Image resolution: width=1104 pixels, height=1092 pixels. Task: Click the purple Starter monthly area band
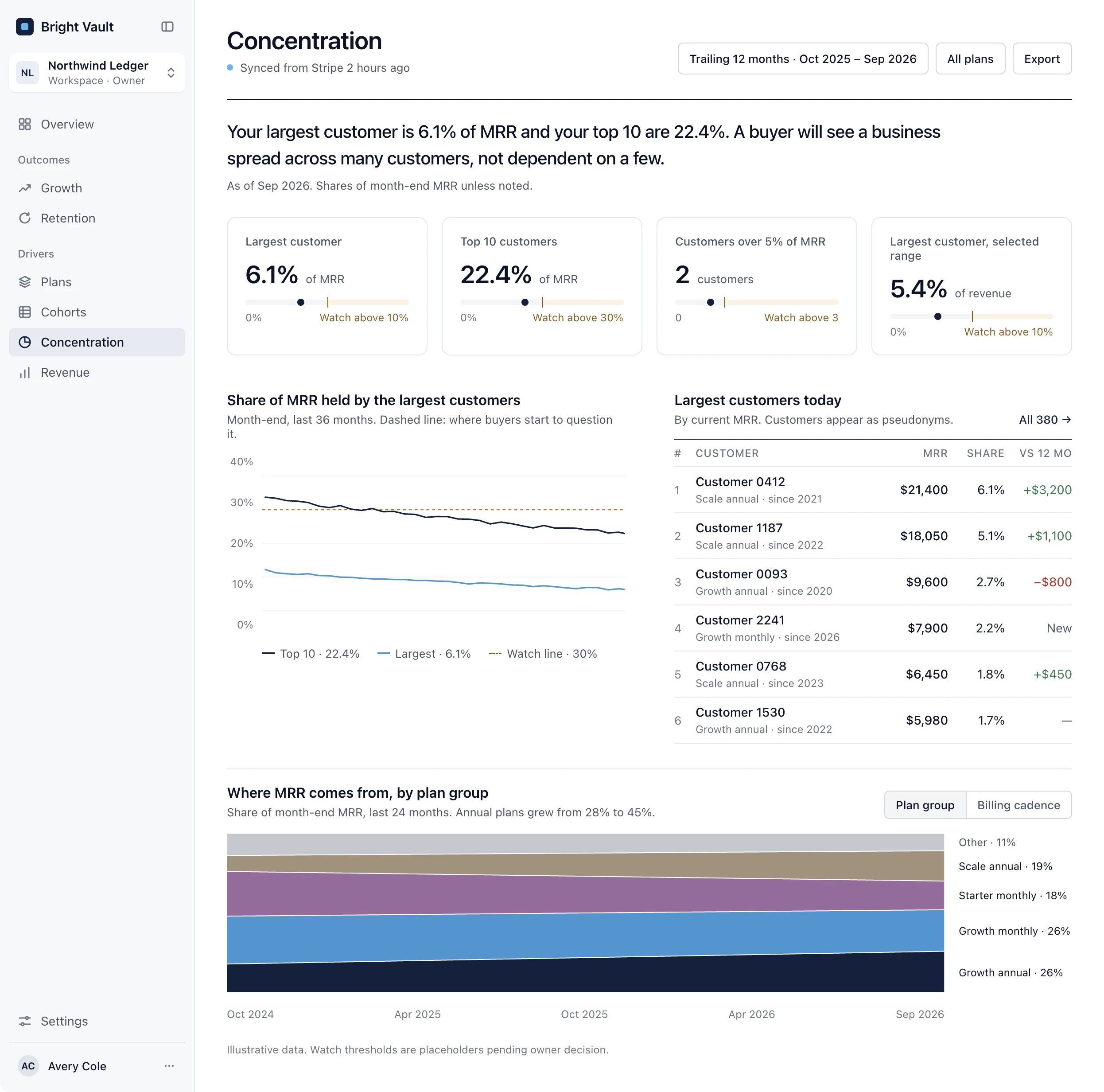[585, 895]
